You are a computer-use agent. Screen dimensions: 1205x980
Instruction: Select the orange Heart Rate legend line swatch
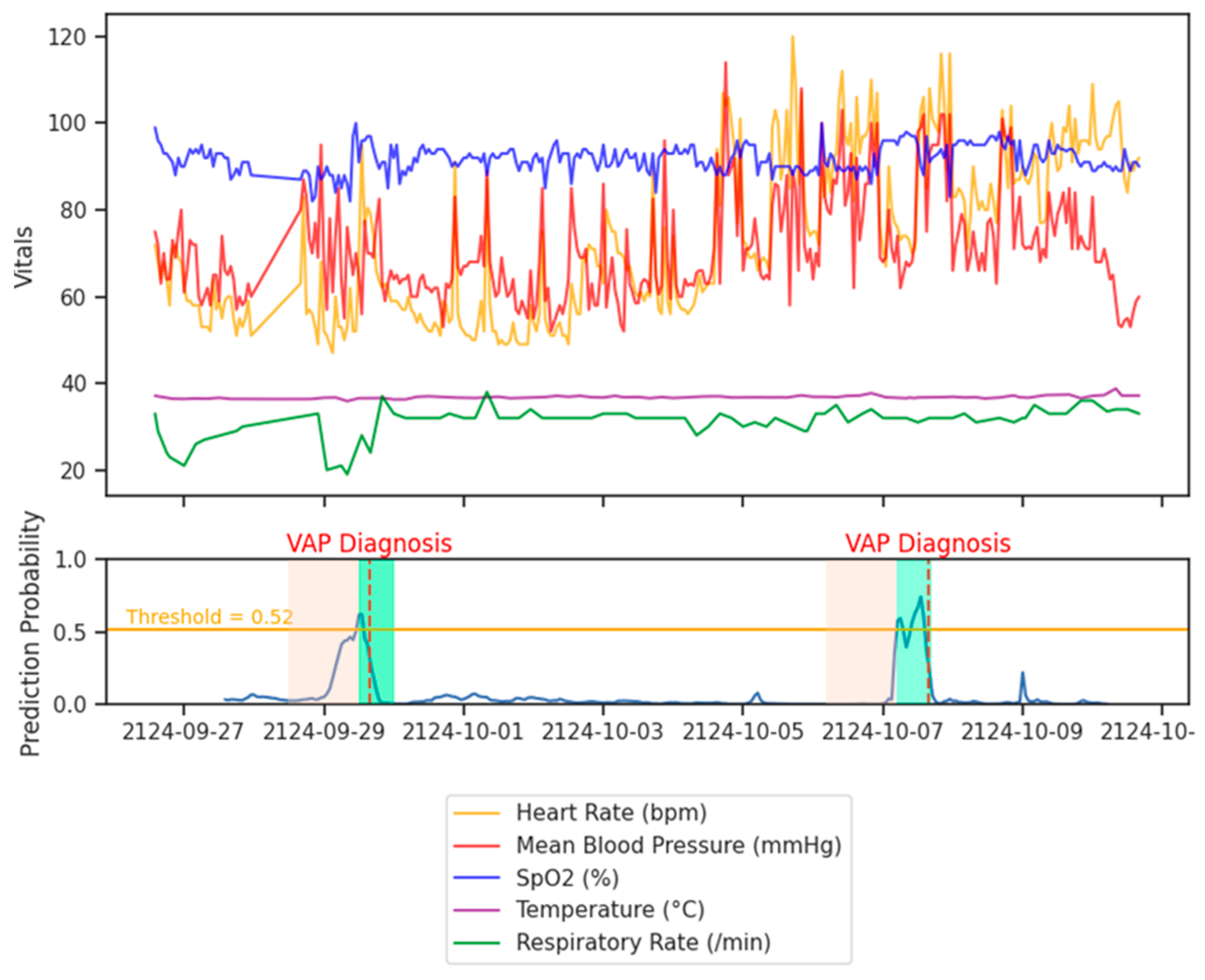click(477, 814)
